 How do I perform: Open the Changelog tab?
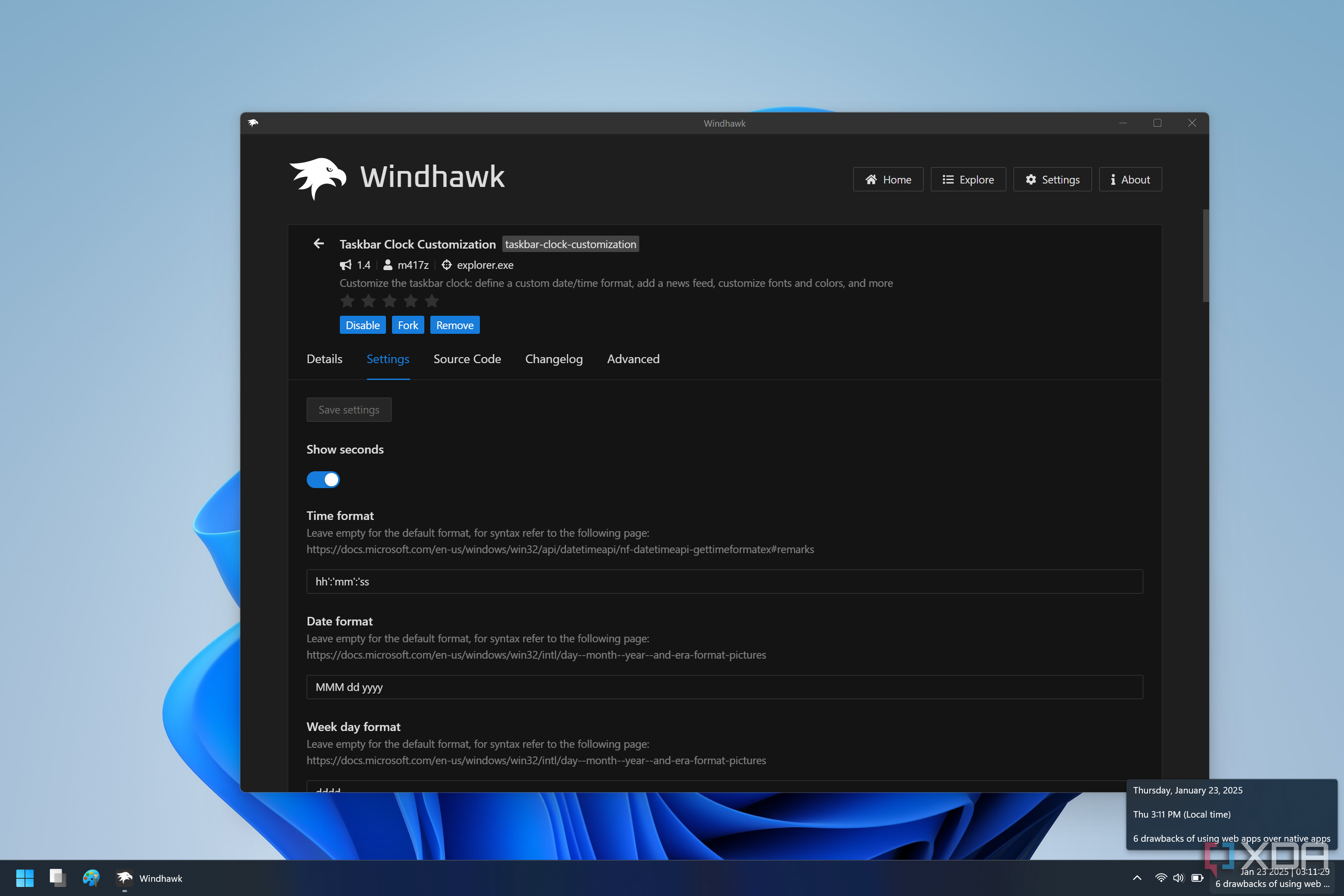(554, 359)
